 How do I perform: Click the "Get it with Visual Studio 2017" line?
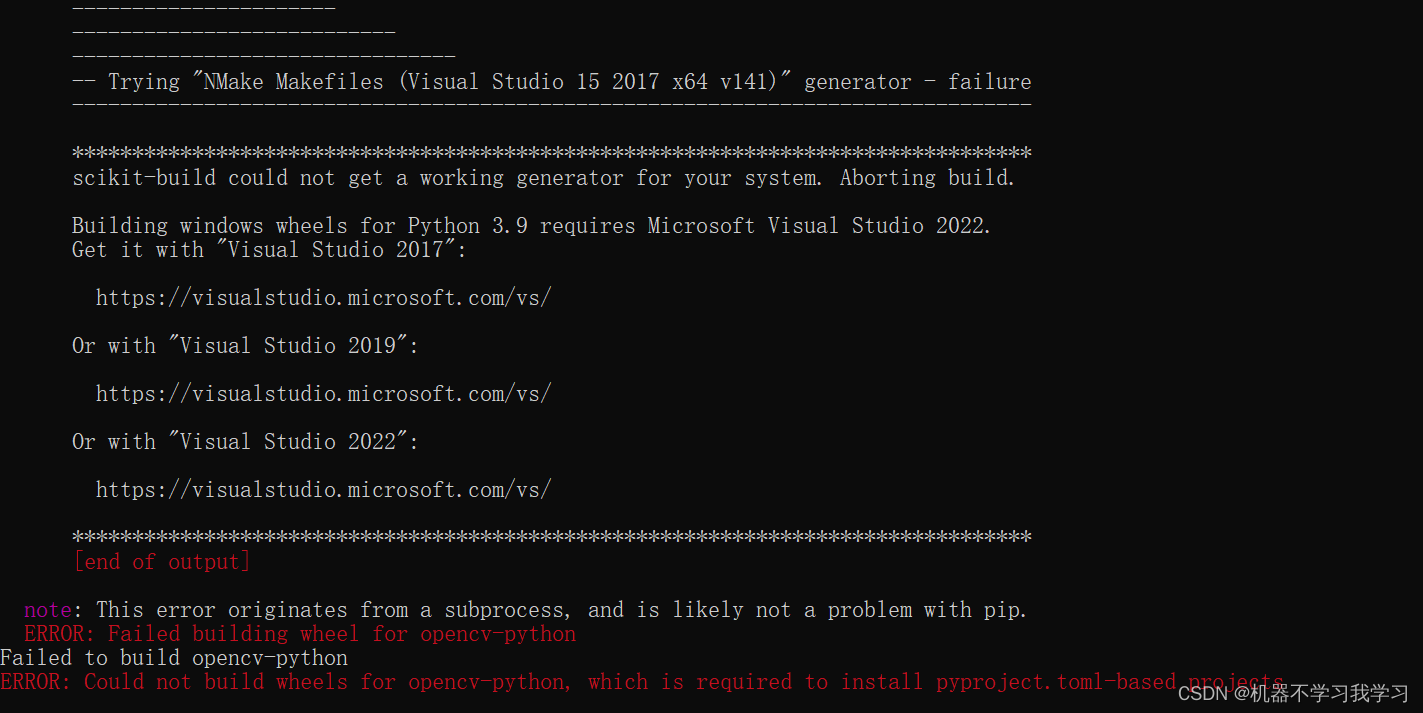(x=269, y=250)
